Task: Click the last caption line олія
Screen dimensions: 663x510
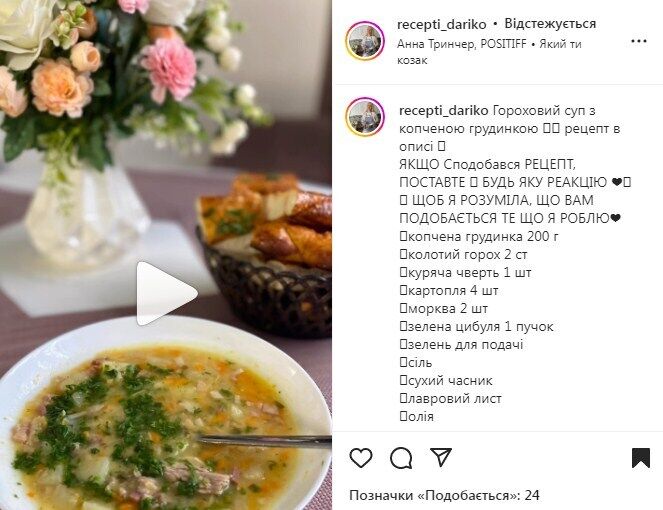Action: (x=416, y=417)
